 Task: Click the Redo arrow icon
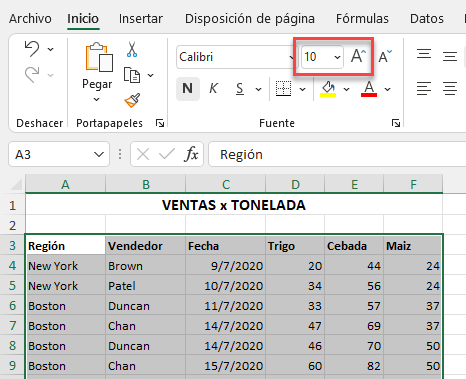click(x=32, y=74)
